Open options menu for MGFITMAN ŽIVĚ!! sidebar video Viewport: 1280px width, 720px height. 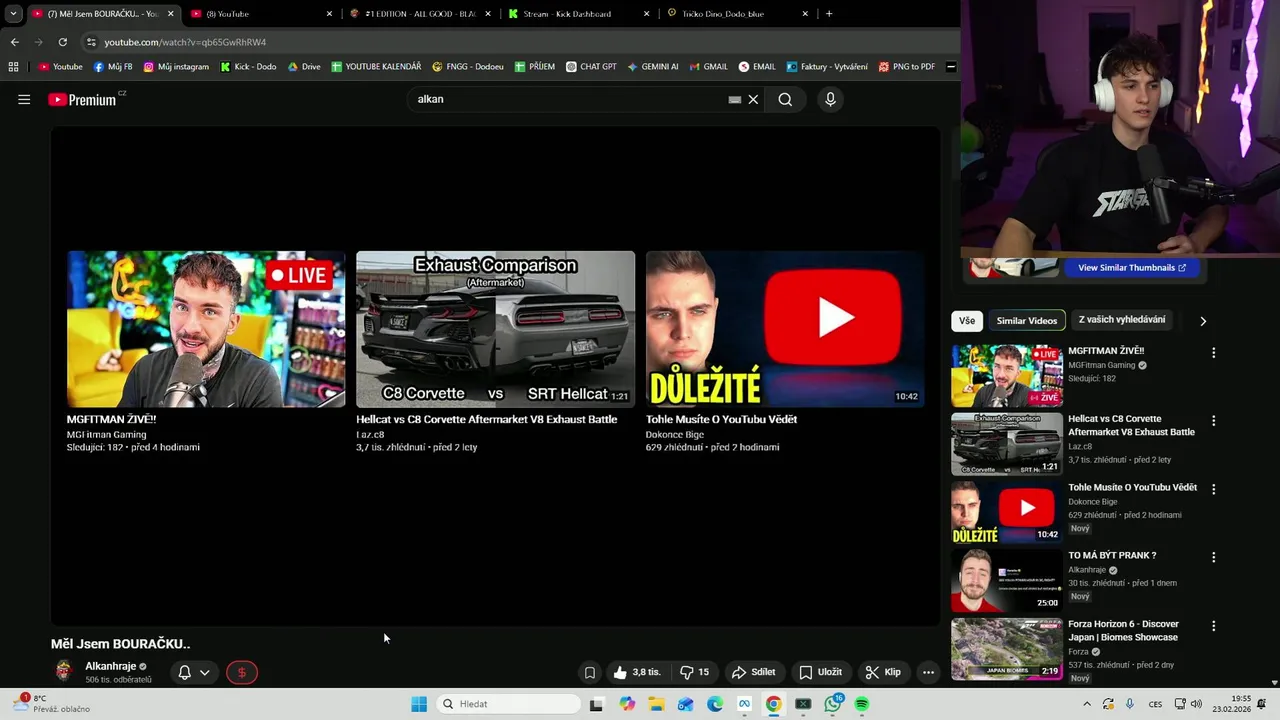point(1214,353)
